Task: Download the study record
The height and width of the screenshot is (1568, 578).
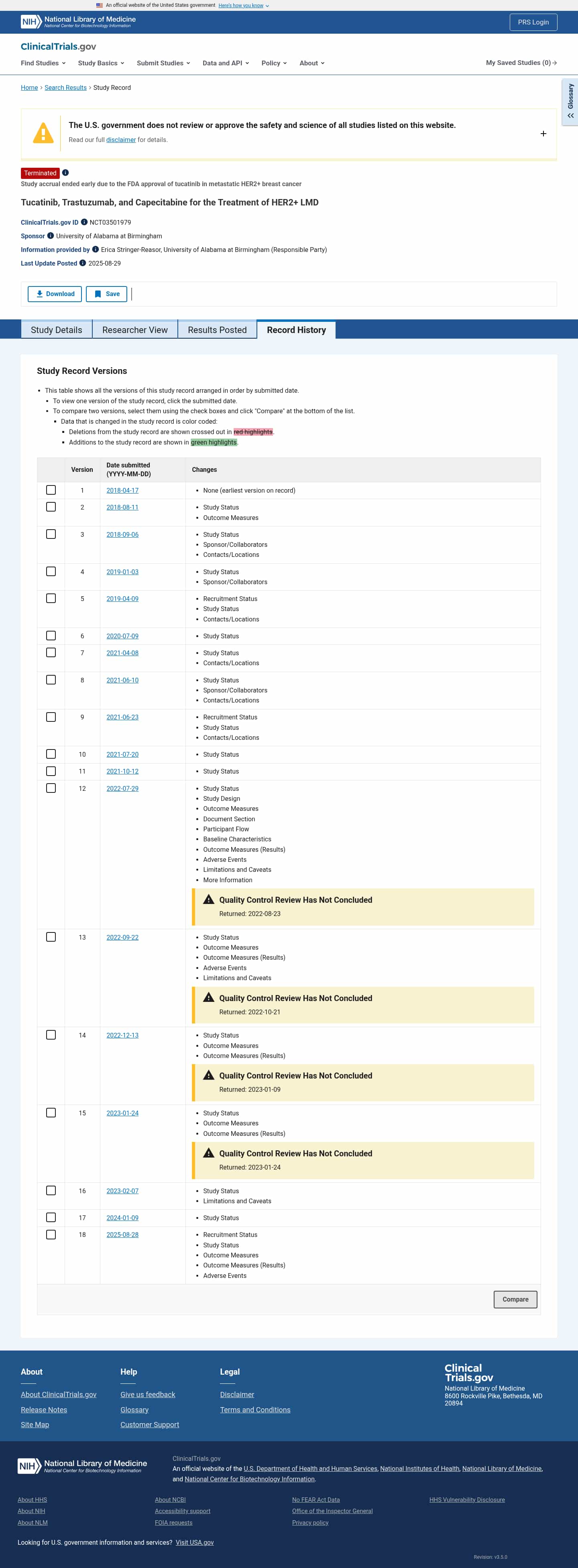Action: [55, 294]
